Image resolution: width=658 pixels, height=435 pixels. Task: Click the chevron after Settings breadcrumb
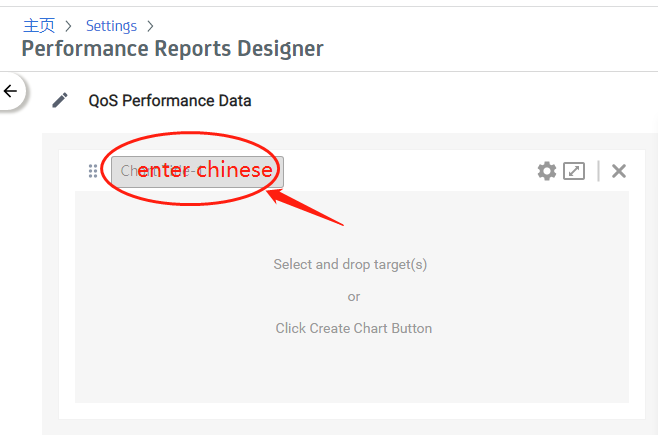150,26
